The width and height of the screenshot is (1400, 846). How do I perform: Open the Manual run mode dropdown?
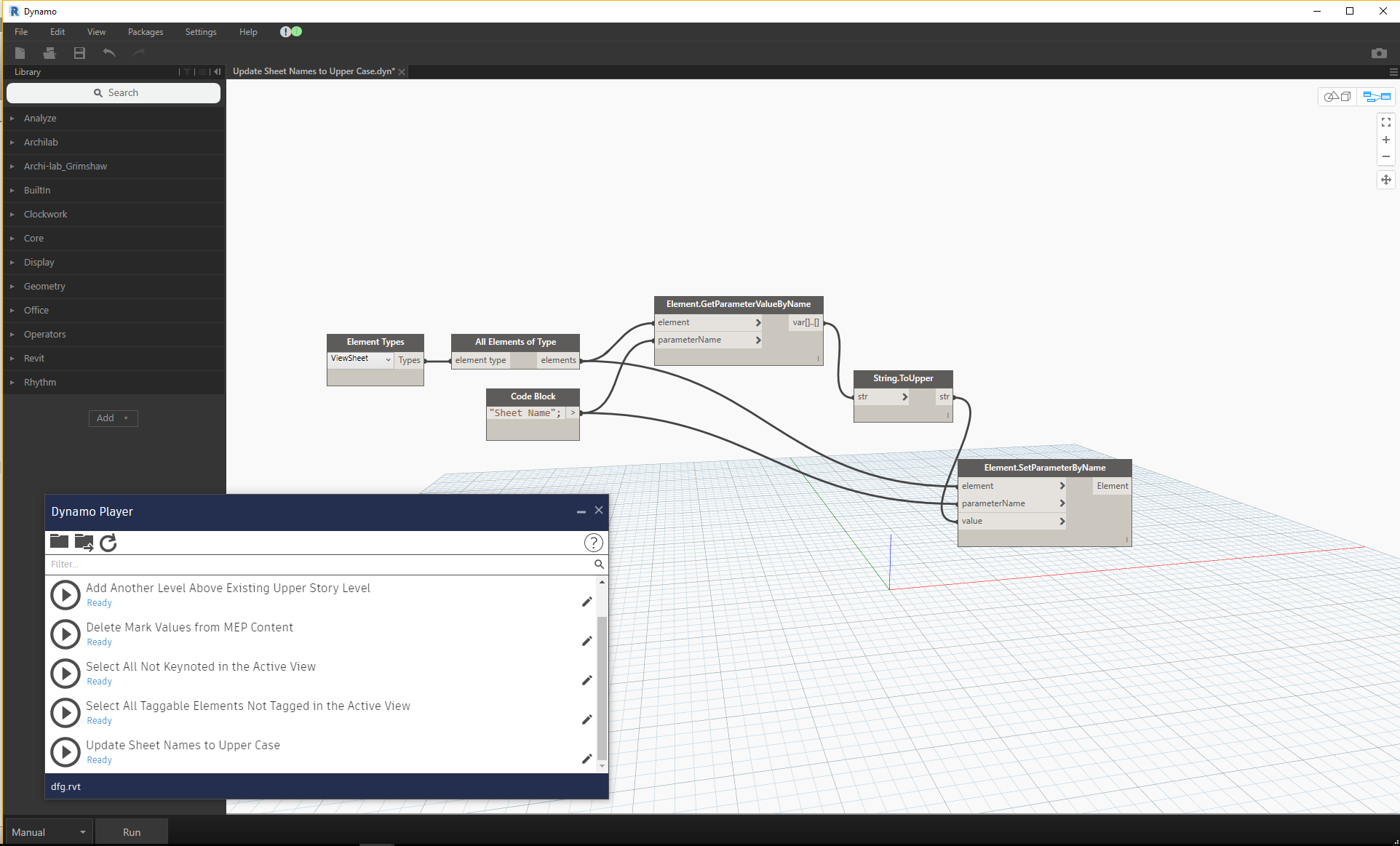(x=49, y=832)
